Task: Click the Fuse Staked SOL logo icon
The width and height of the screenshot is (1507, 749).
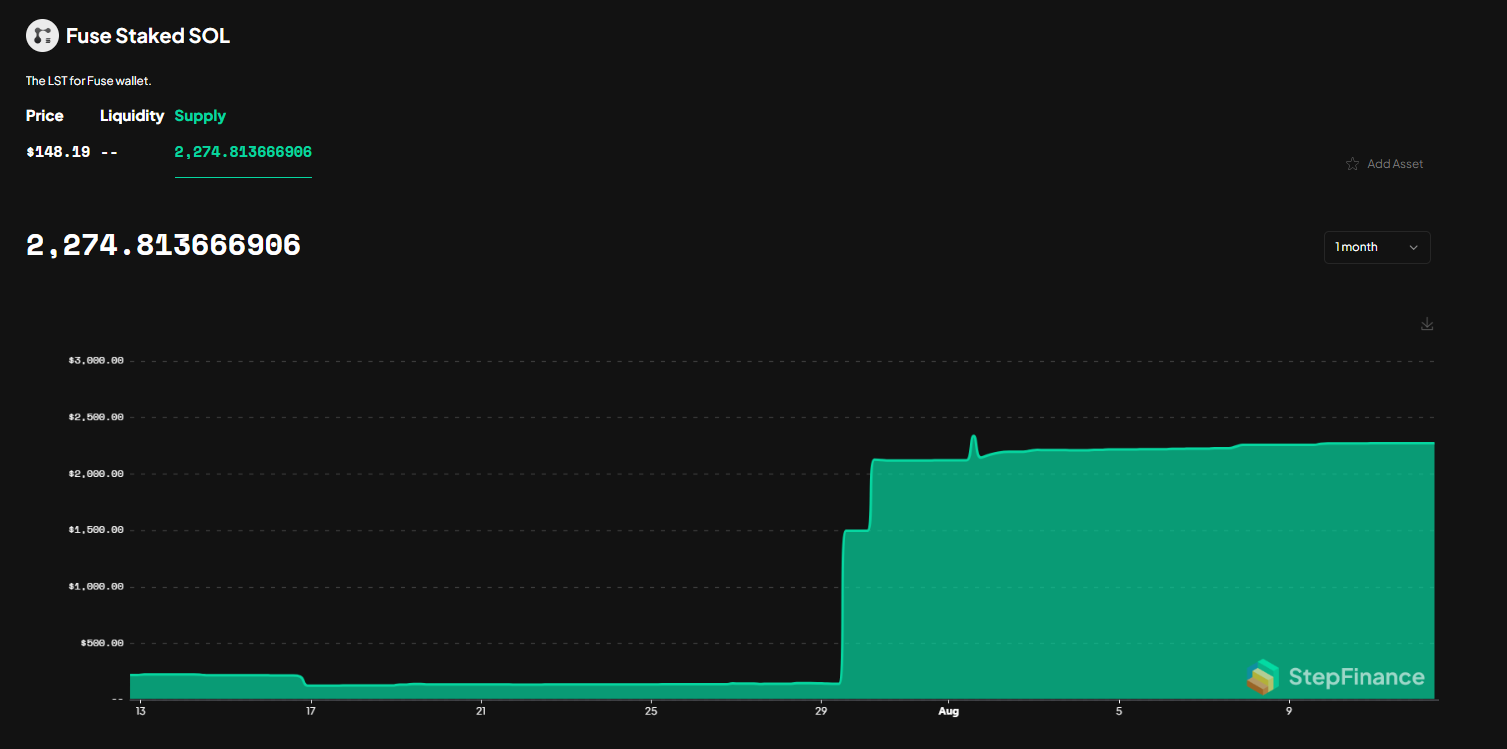Action: click(x=42, y=36)
